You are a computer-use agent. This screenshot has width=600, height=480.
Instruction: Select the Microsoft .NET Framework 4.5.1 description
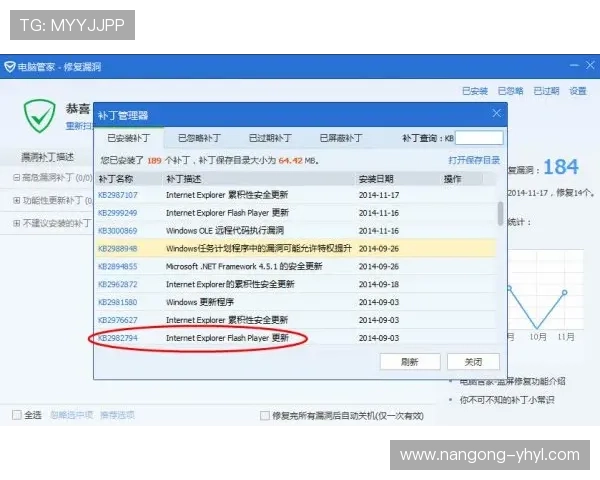(244, 266)
